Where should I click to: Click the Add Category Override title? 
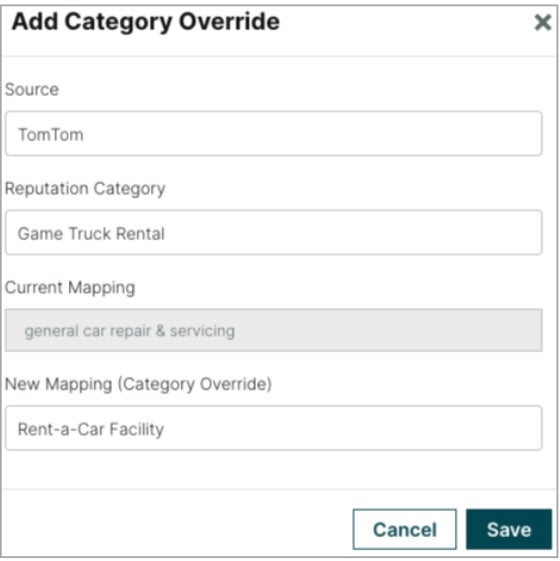pyautogui.click(x=146, y=22)
